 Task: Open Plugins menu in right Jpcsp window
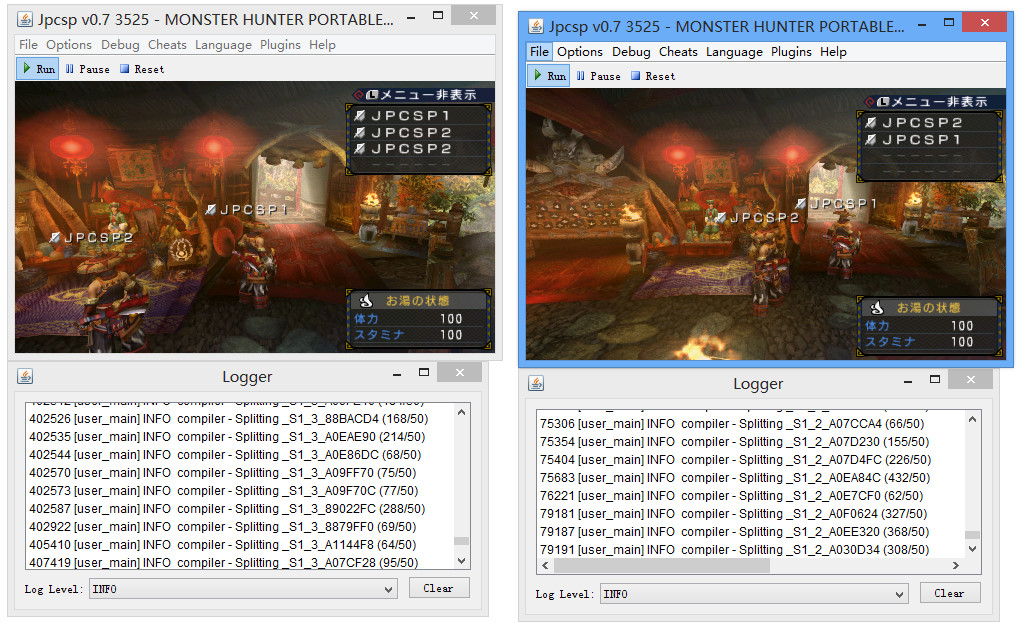pos(791,52)
